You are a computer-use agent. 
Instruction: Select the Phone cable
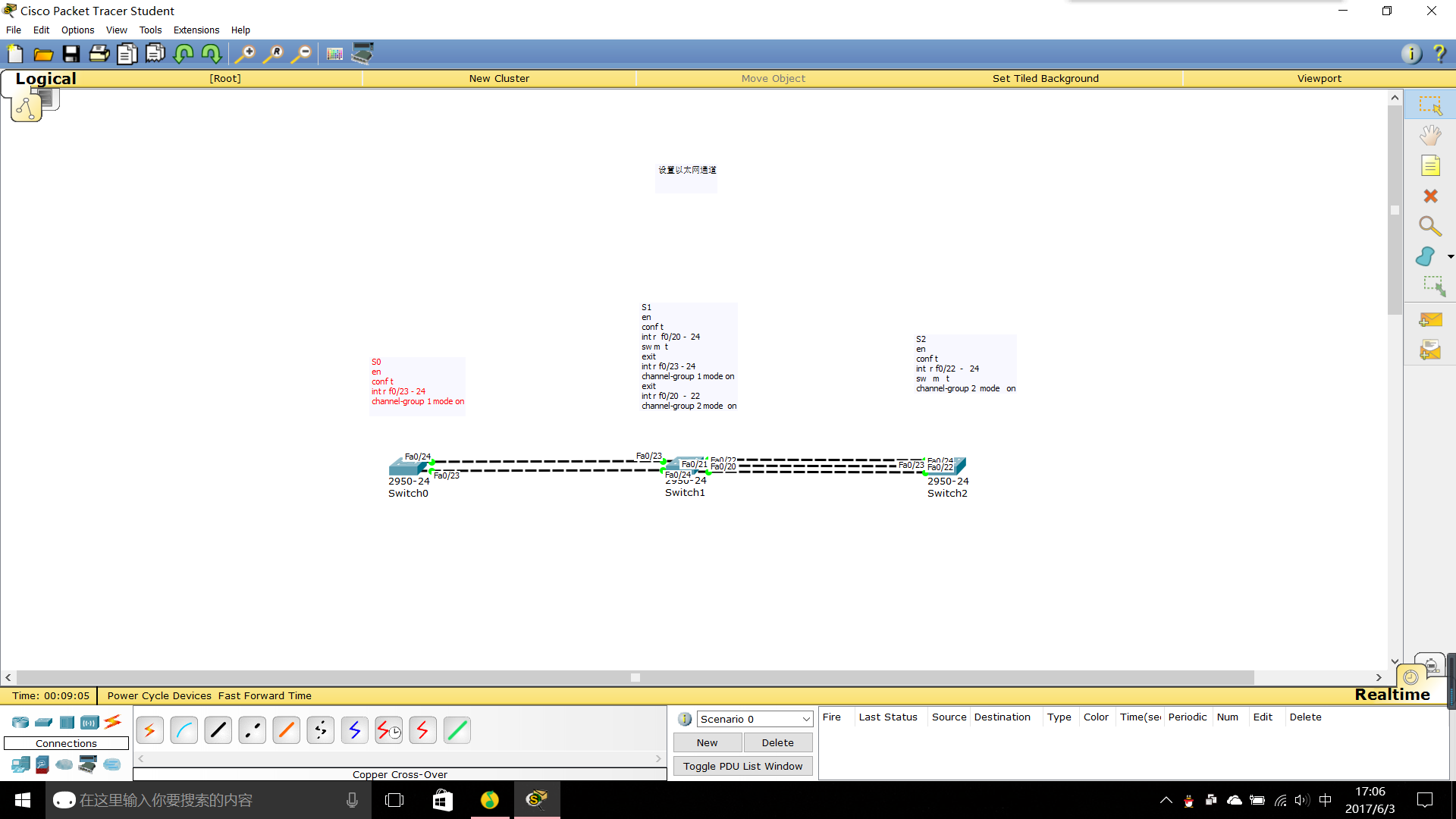point(321,730)
